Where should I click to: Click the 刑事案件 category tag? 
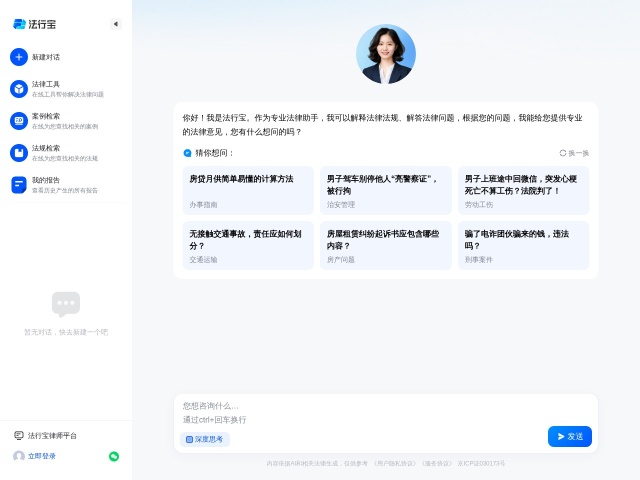point(479,260)
